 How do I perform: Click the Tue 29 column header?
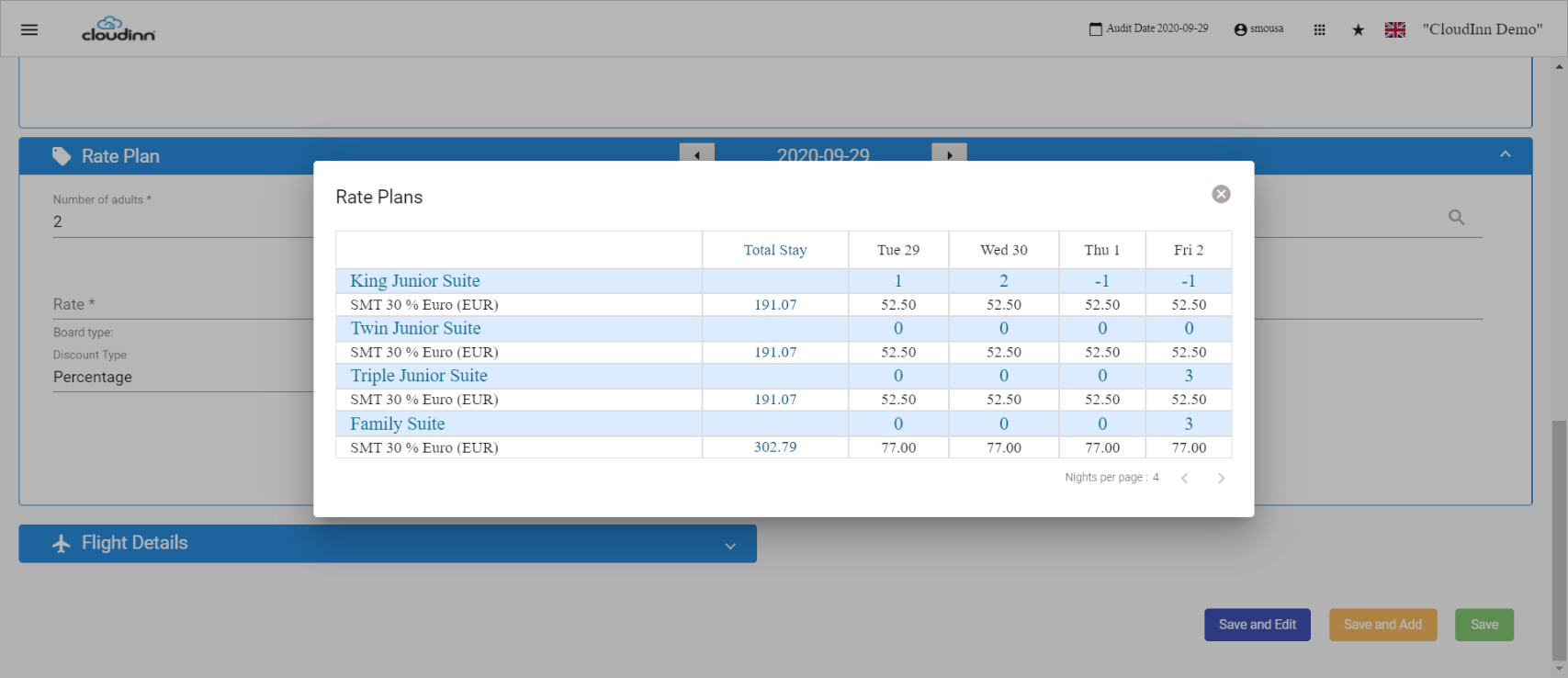(898, 250)
